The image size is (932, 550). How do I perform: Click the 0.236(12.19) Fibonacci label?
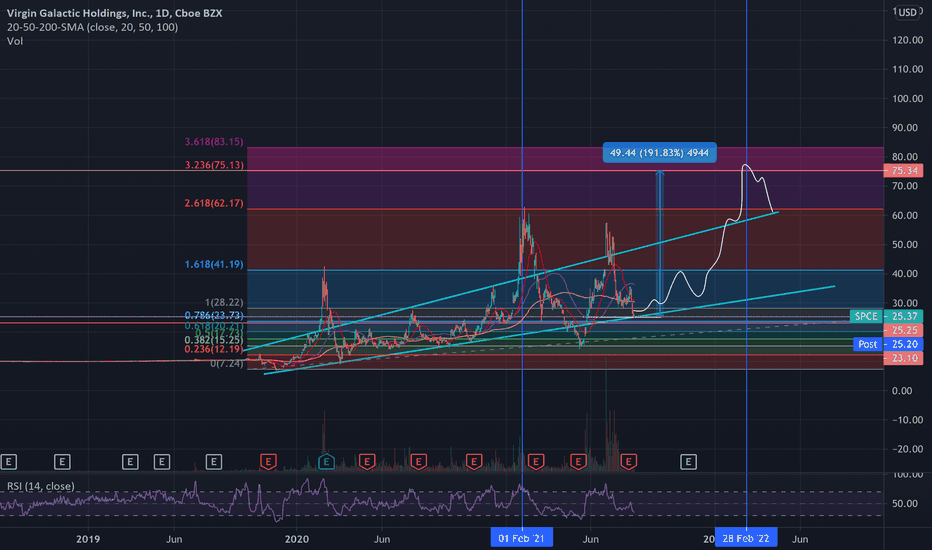click(x=214, y=350)
